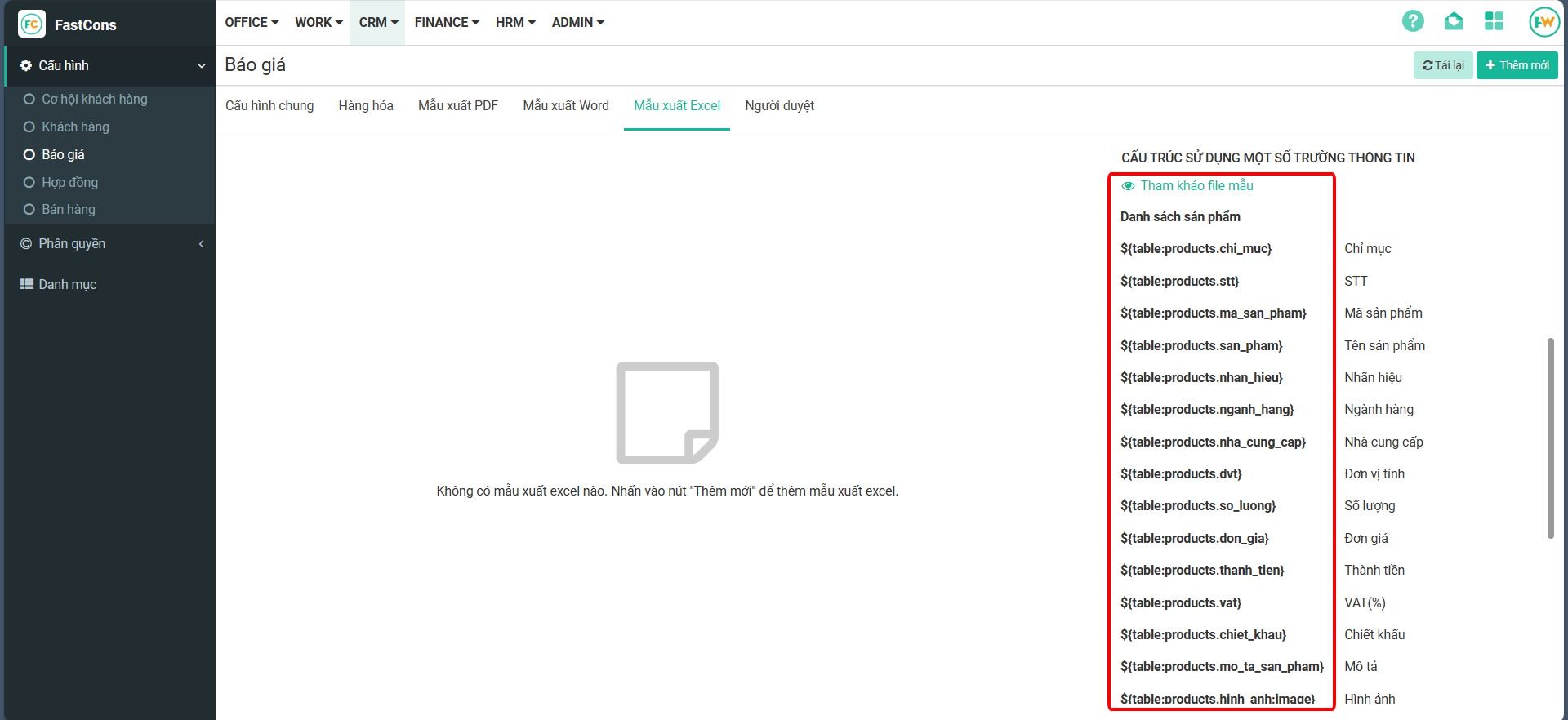The width and height of the screenshot is (1568, 720).
Task: Expand the Phân quyền section arrow
Action: (x=201, y=243)
